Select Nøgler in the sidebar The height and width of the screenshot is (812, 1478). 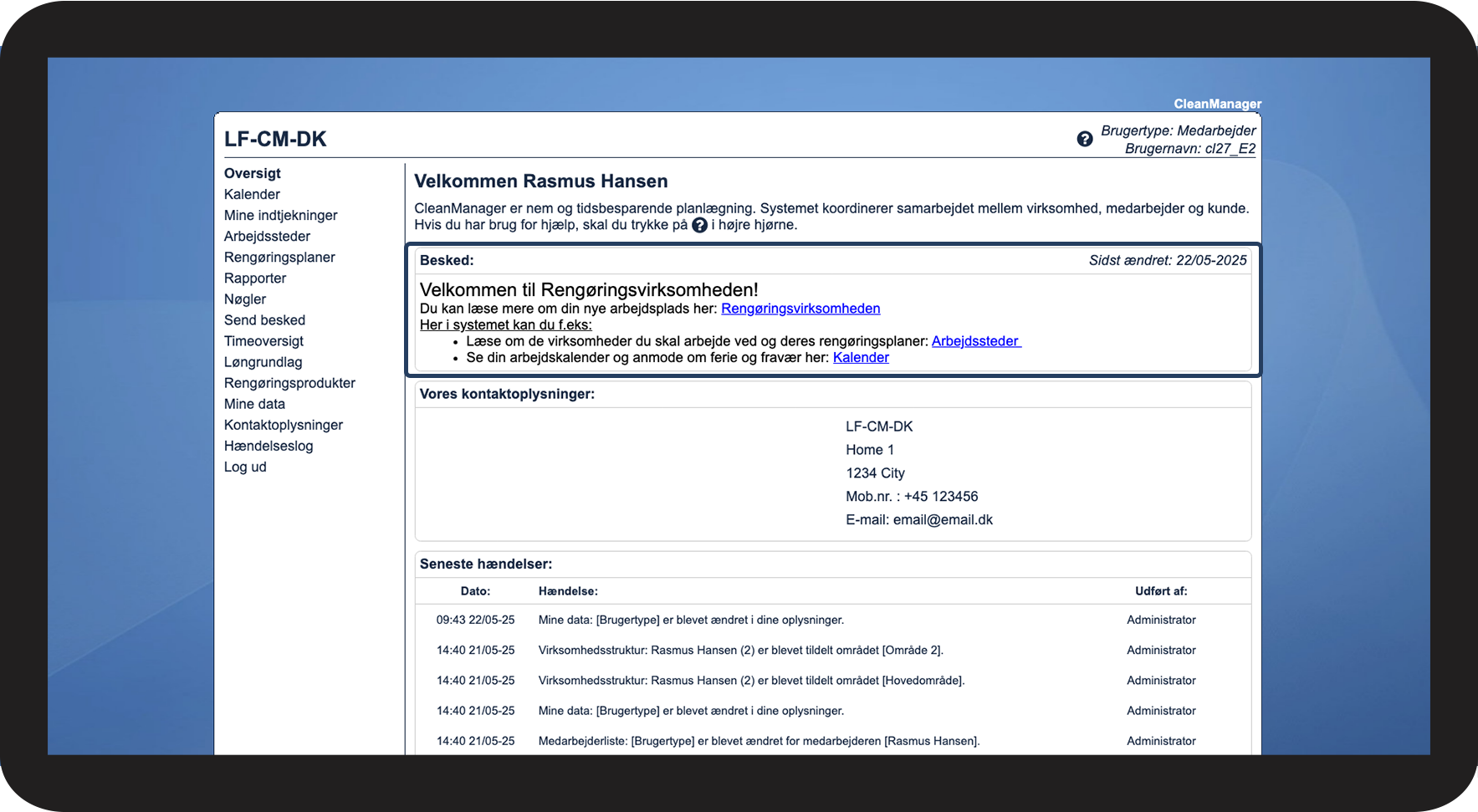click(x=245, y=299)
